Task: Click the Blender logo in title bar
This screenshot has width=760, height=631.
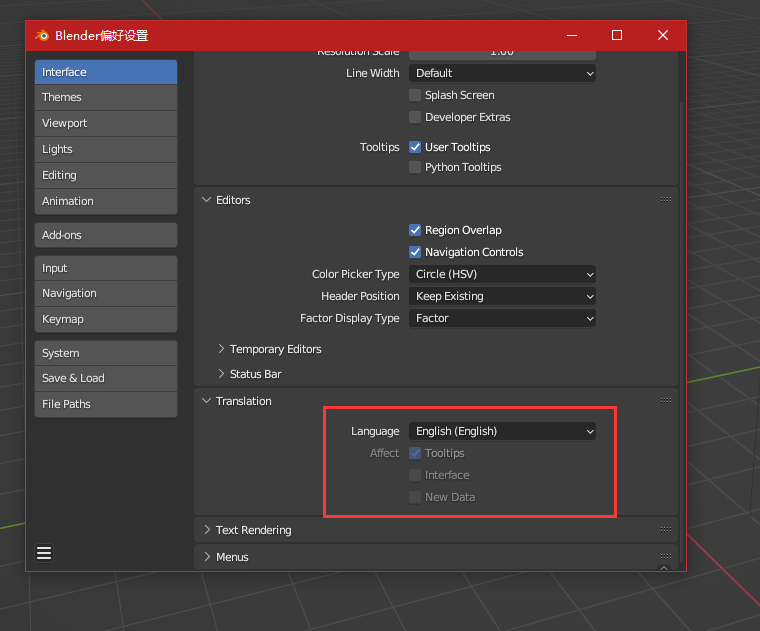Action: [42, 35]
